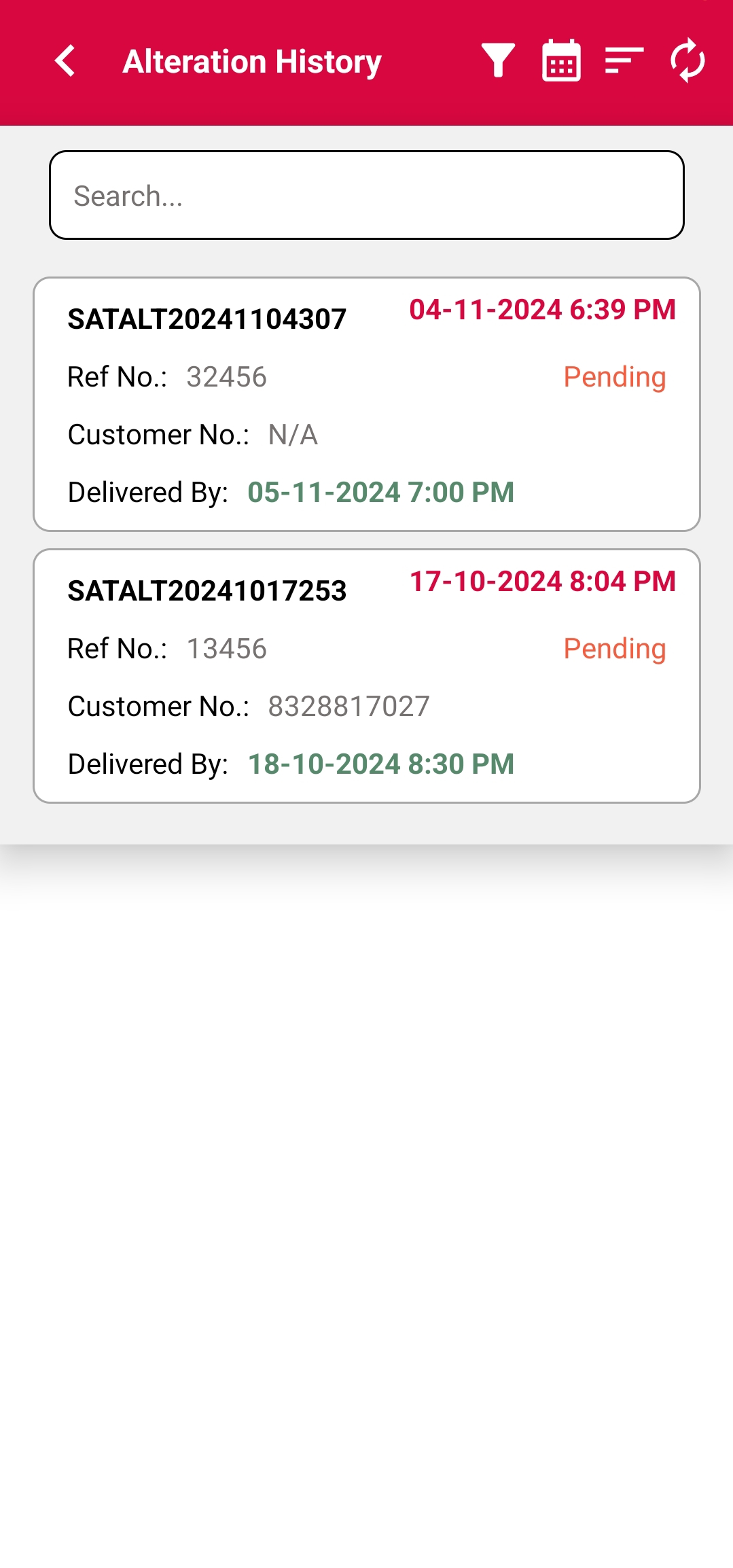Select delivery date 05-11-2024 7:00 PM
The image size is (733, 1568).
[380, 493]
